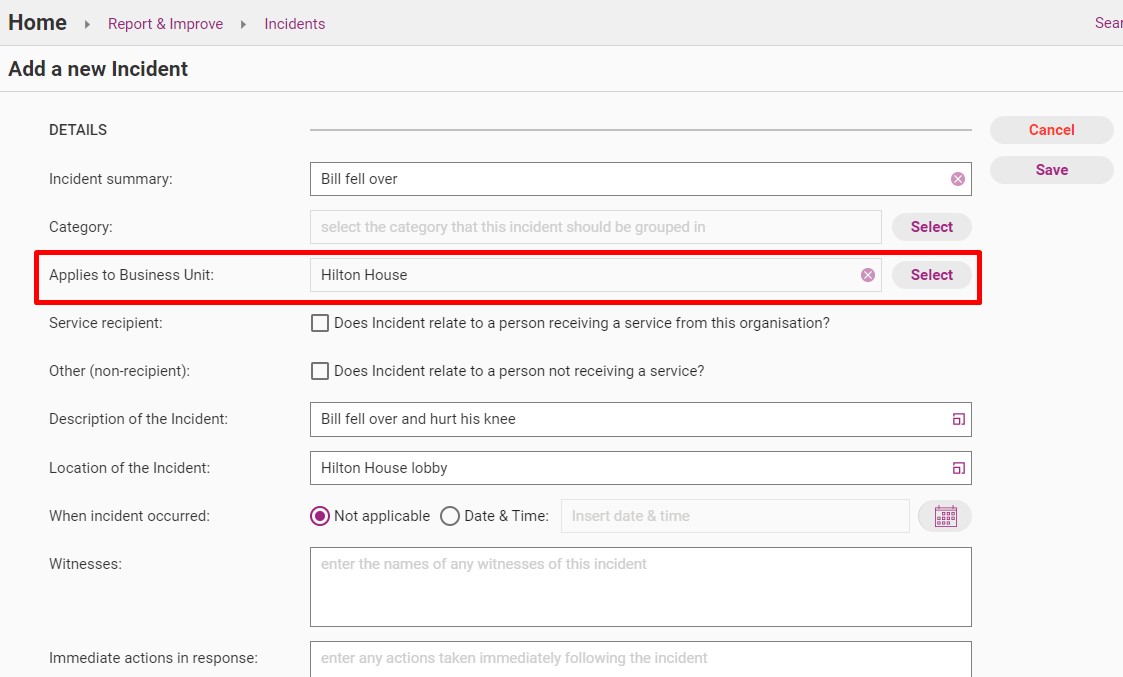Screen dimensions: 1123x677
Task: Choose the Date & Time radio option
Action: pos(450,516)
